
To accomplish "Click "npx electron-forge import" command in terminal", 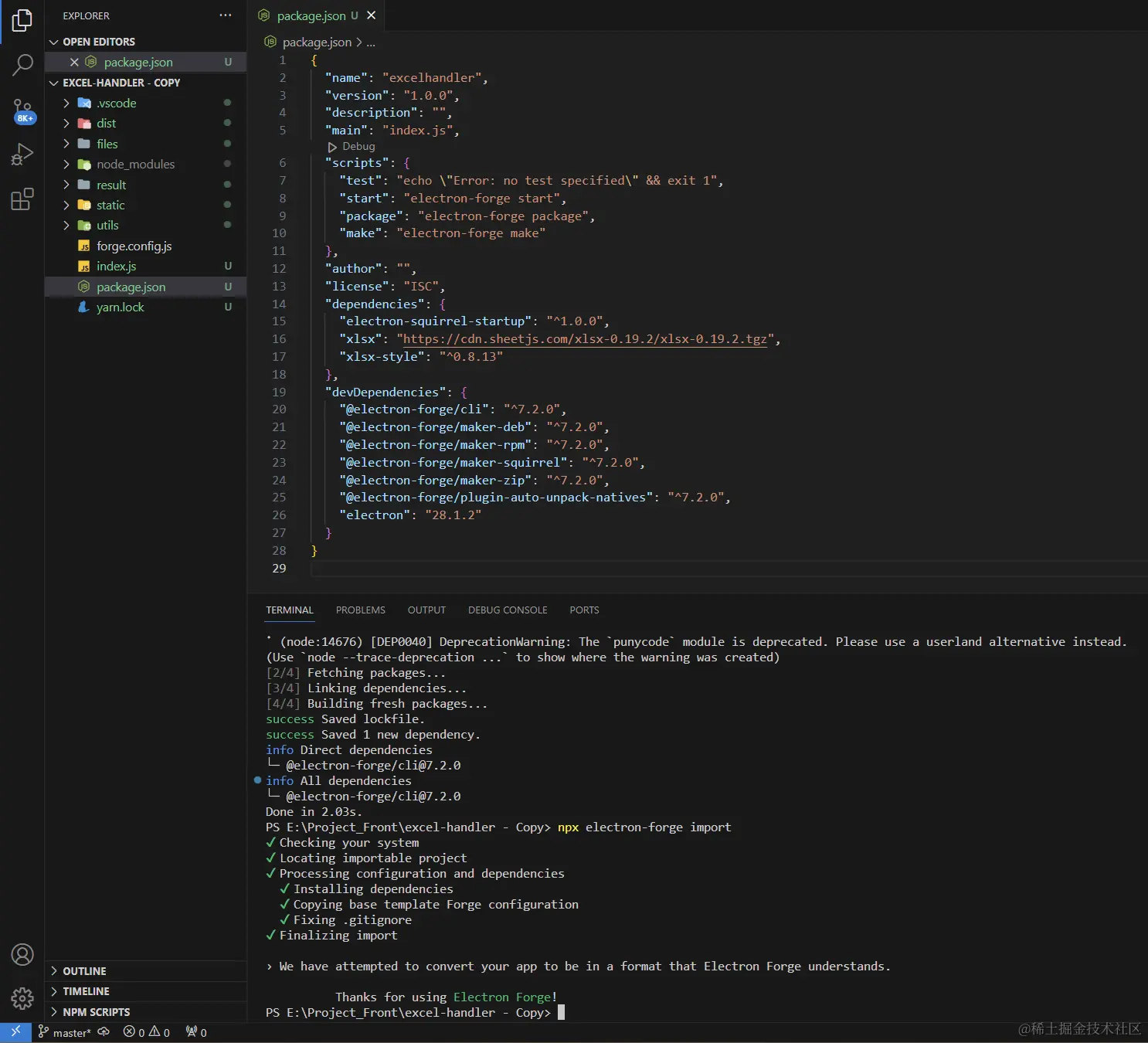I will coord(644,827).
